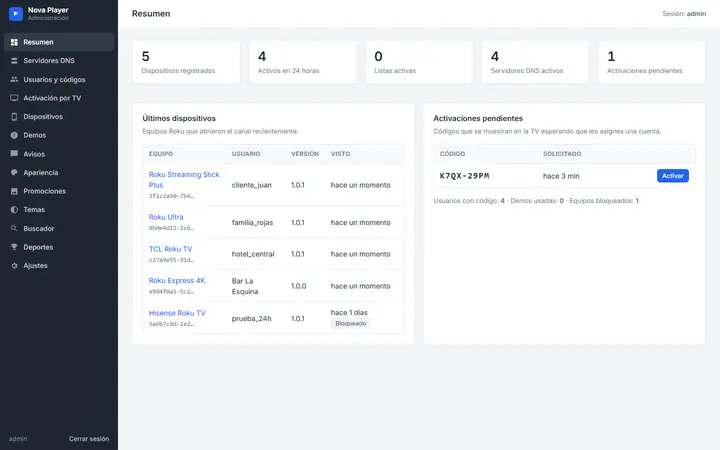Image resolution: width=720 pixels, height=450 pixels.
Task: Click the Listas activas stat card
Action: point(419,62)
